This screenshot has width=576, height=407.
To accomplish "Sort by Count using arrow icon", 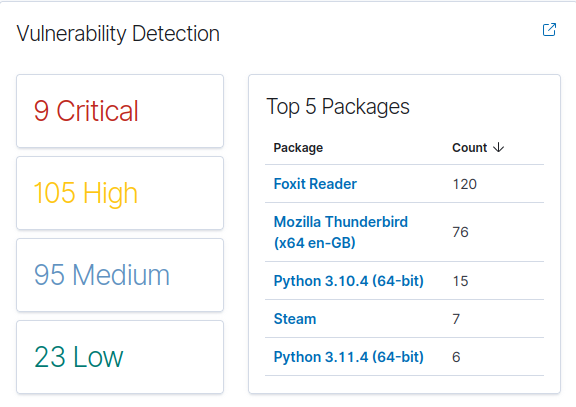I will 498,148.
